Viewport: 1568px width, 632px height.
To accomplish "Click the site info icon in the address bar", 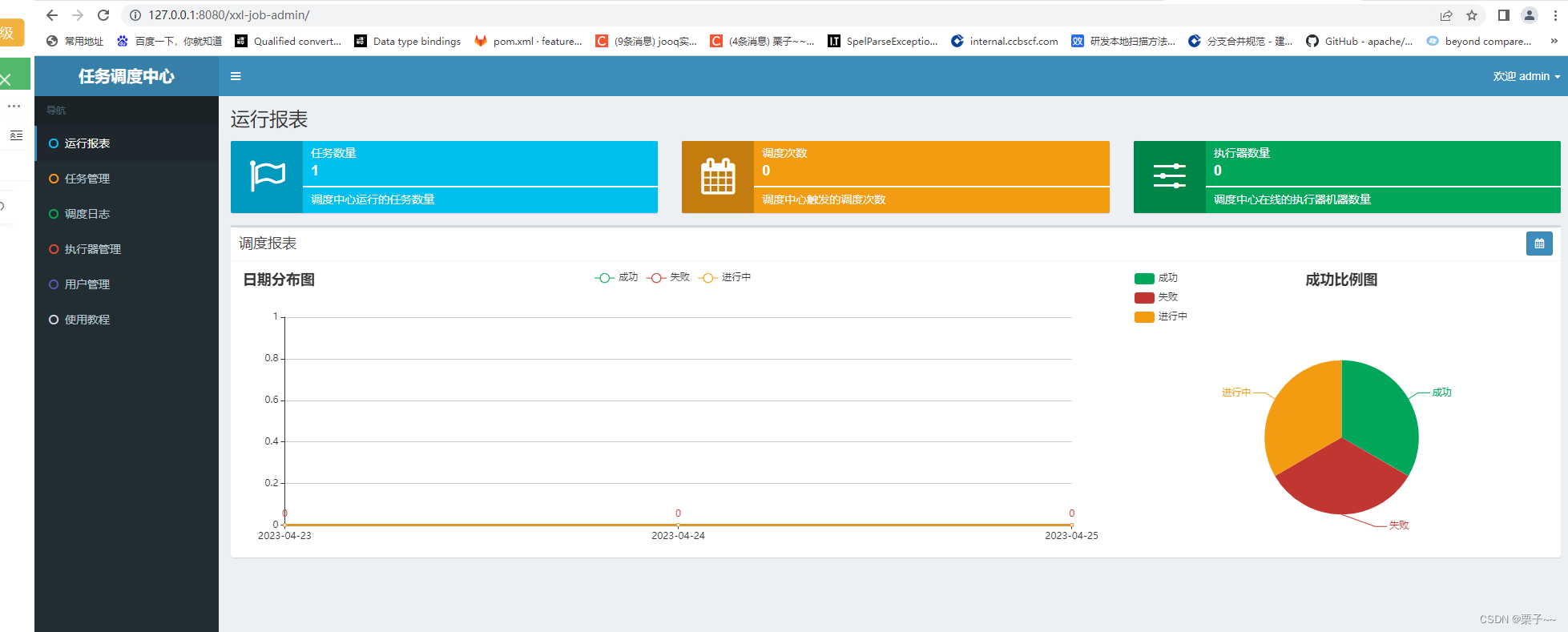I will click(135, 15).
